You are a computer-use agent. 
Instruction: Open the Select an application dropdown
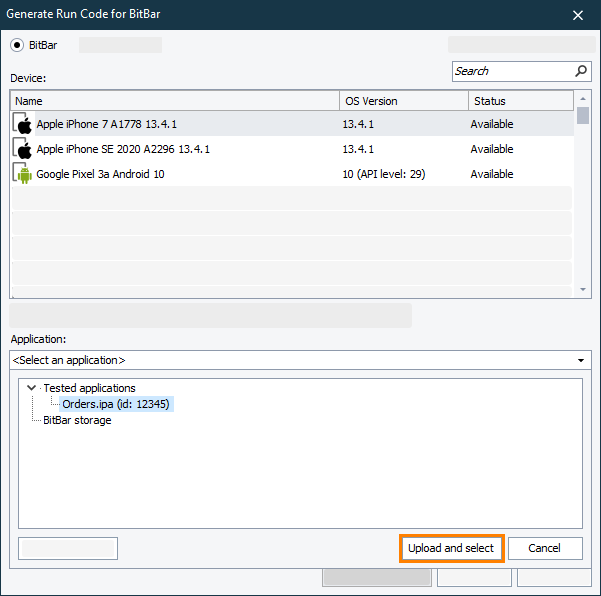tap(582, 360)
